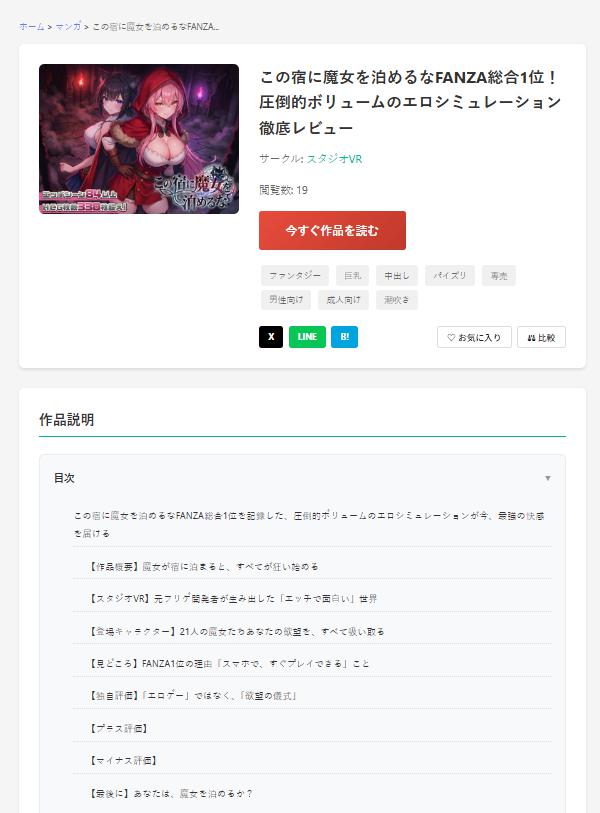Open the スタジオVR circle link
Viewport: 600px width, 813px height.
tap(334, 159)
